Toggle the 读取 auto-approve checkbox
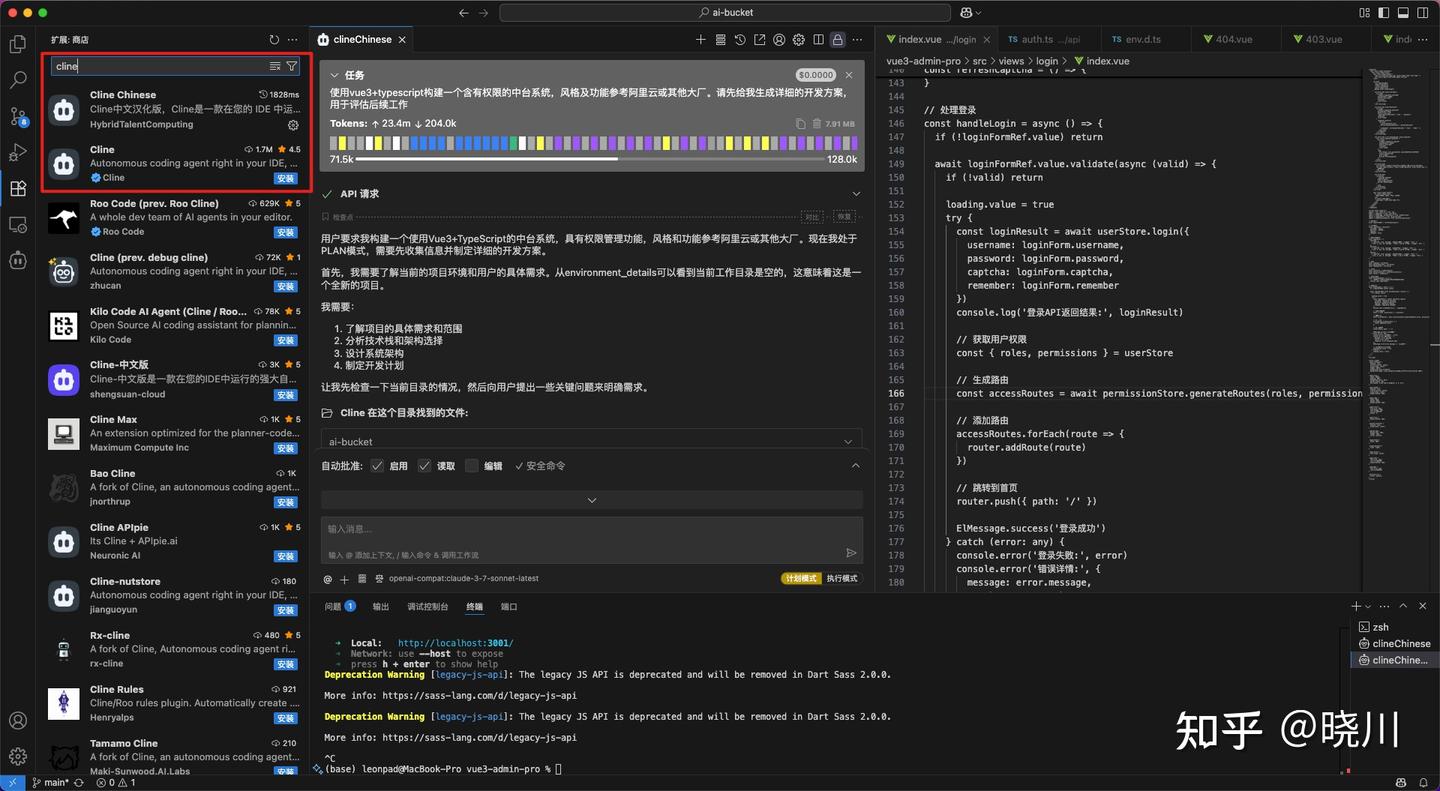Viewport: 1440px width, 791px height. 424,466
